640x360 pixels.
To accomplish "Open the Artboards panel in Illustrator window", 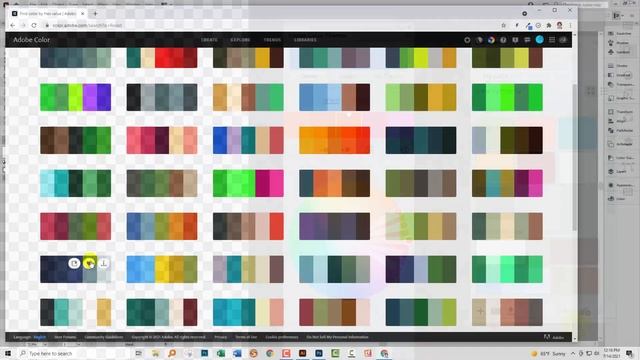I will 620,144.
